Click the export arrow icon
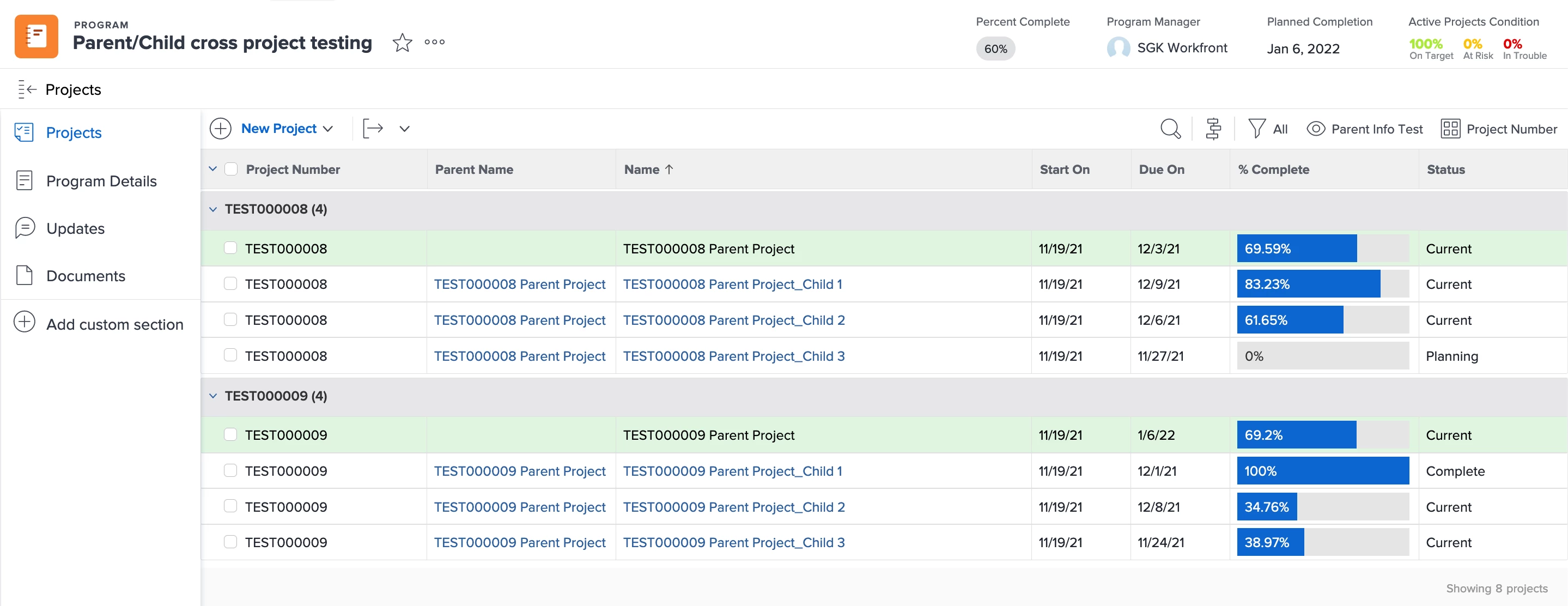Viewport: 1568px width, 606px height. 373,129
